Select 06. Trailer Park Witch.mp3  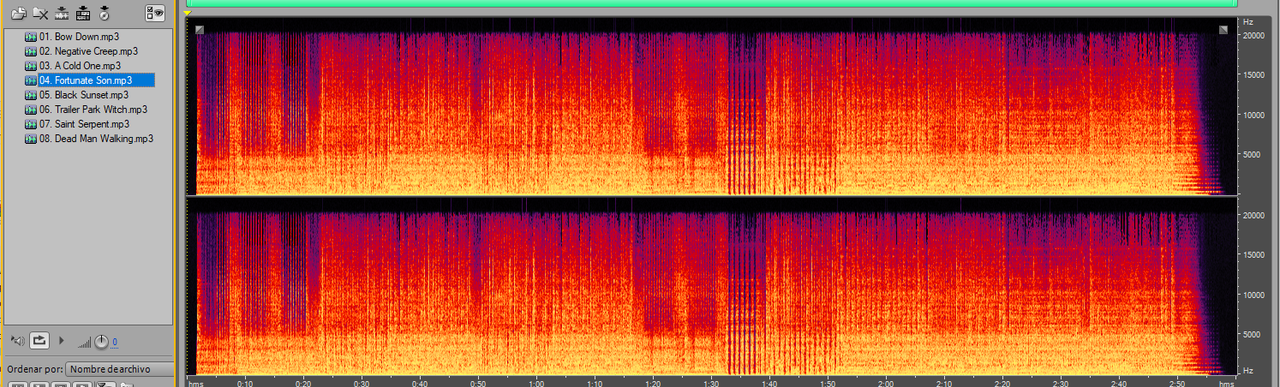point(93,109)
